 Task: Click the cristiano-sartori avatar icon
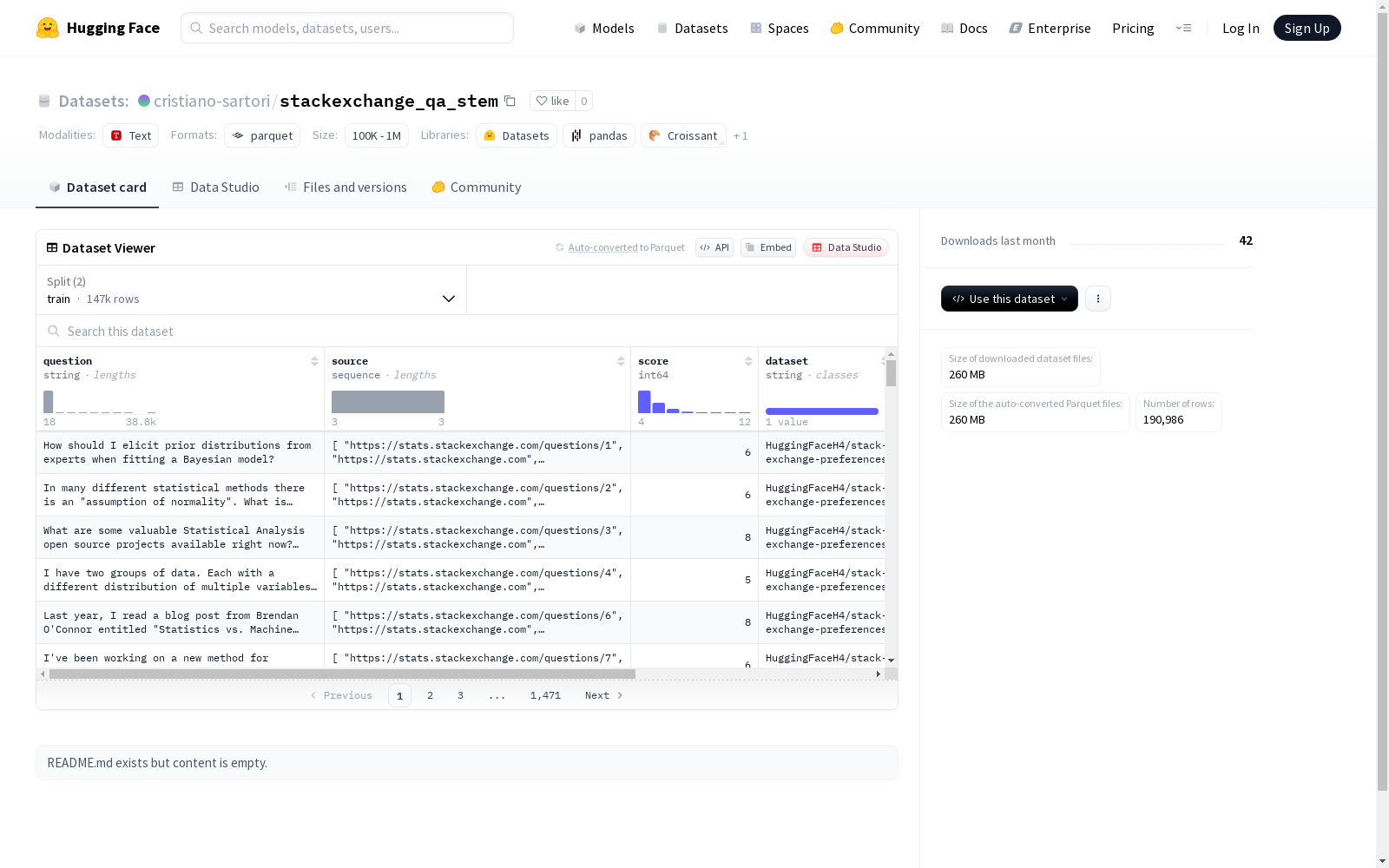point(144,101)
